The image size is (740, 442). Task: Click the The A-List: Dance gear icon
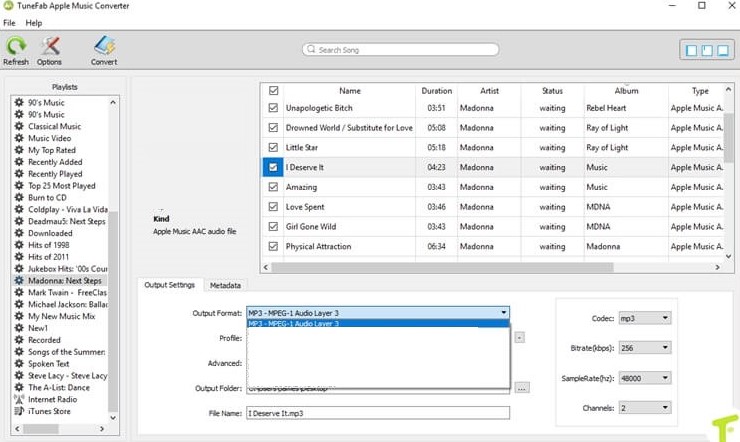[19, 387]
